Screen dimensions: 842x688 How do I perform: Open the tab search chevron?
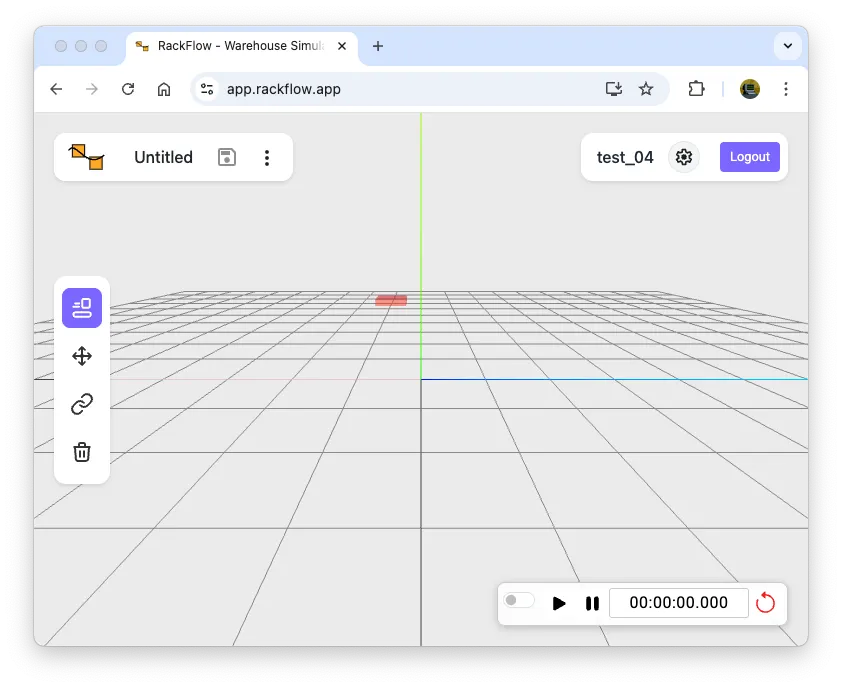pyautogui.click(x=787, y=46)
